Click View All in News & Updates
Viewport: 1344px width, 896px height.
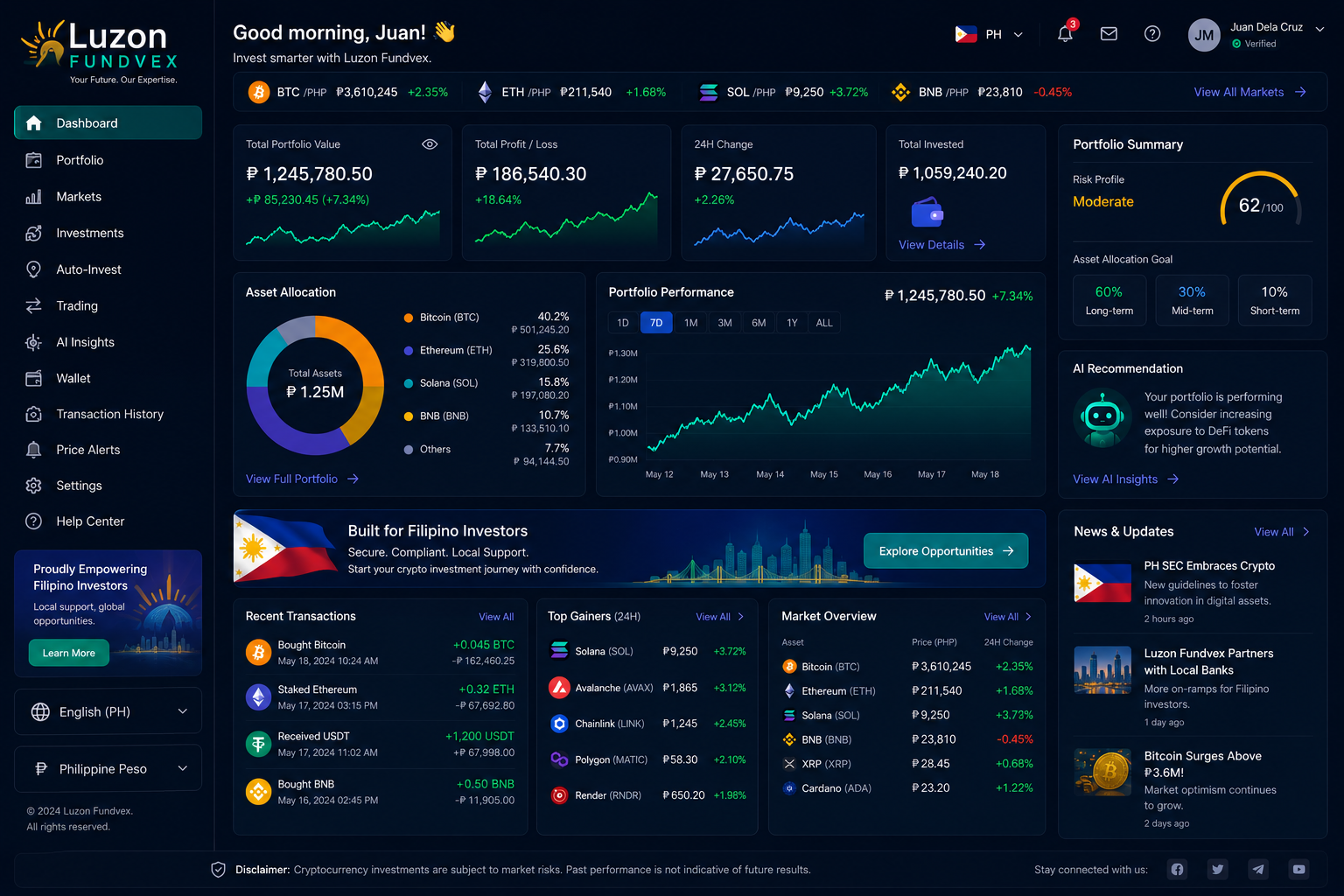[x=1282, y=532]
